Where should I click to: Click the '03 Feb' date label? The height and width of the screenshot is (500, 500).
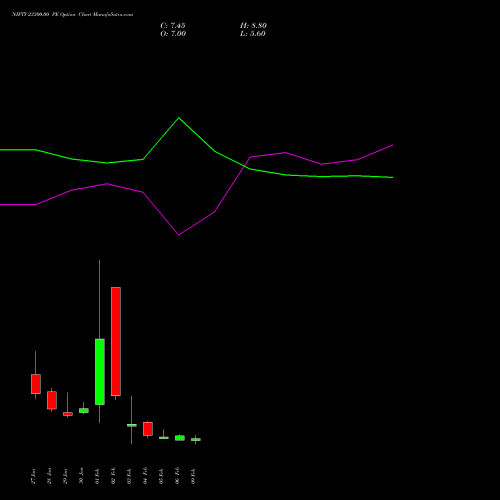[x=129, y=476]
